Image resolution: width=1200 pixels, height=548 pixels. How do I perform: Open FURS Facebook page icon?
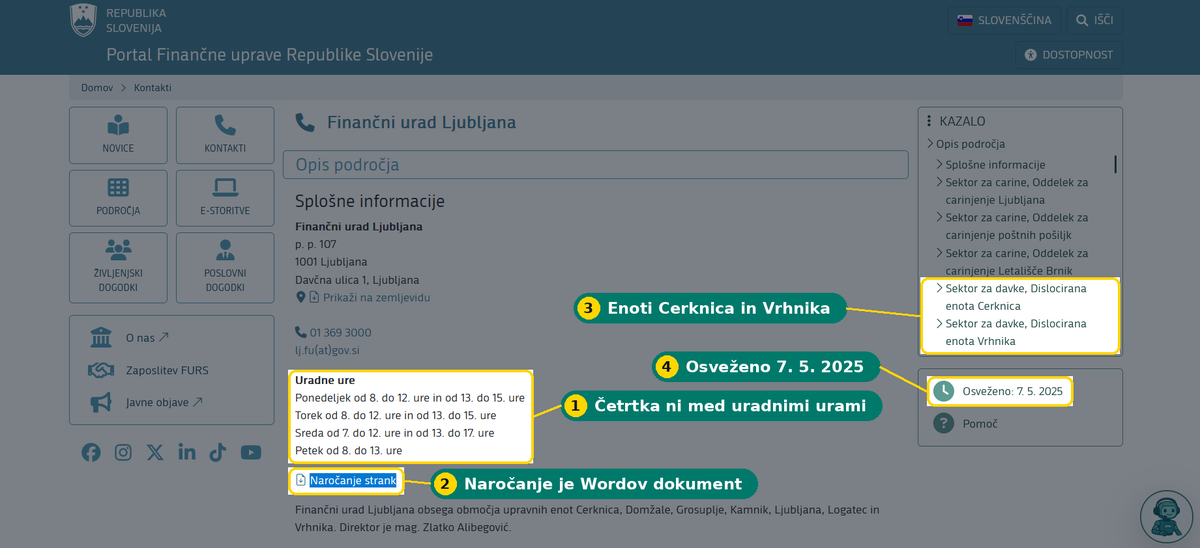click(x=91, y=453)
